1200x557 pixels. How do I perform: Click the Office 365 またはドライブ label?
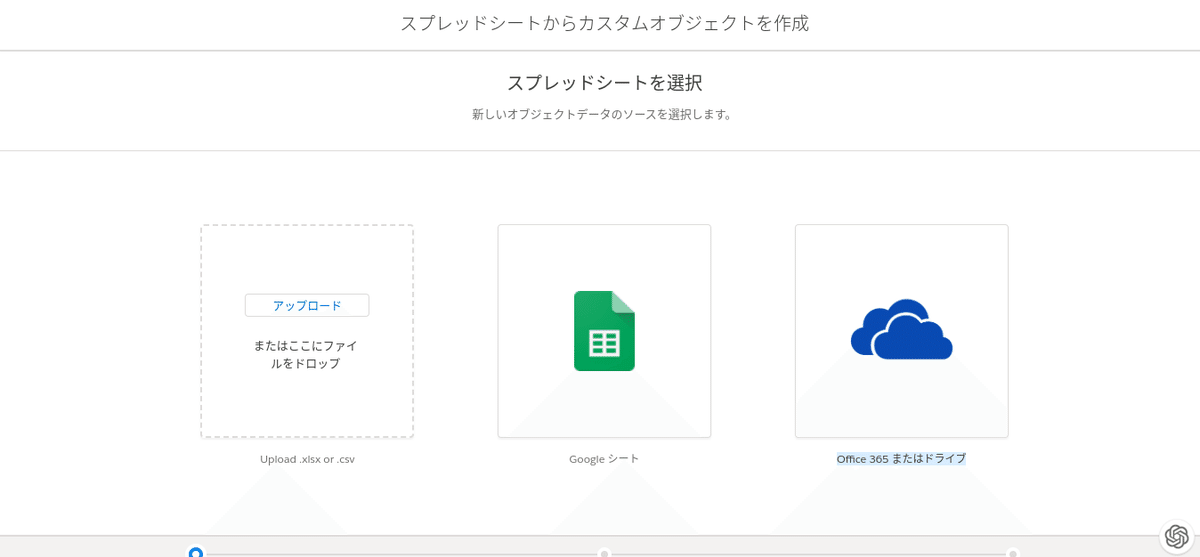point(901,459)
